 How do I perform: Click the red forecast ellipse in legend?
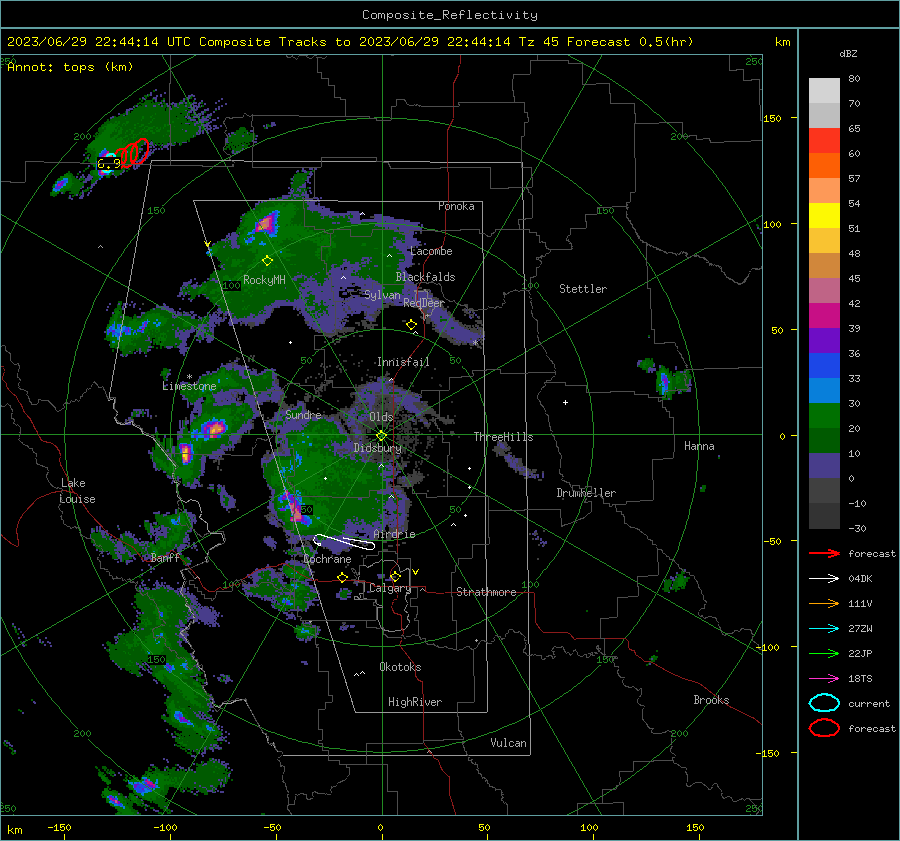point(824,728)
